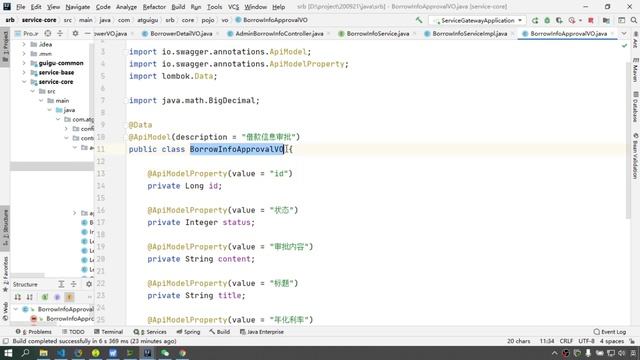Expand all nodes in the Structure panel
This screenshot has height=360, width=640.
(x=61, y=284)
